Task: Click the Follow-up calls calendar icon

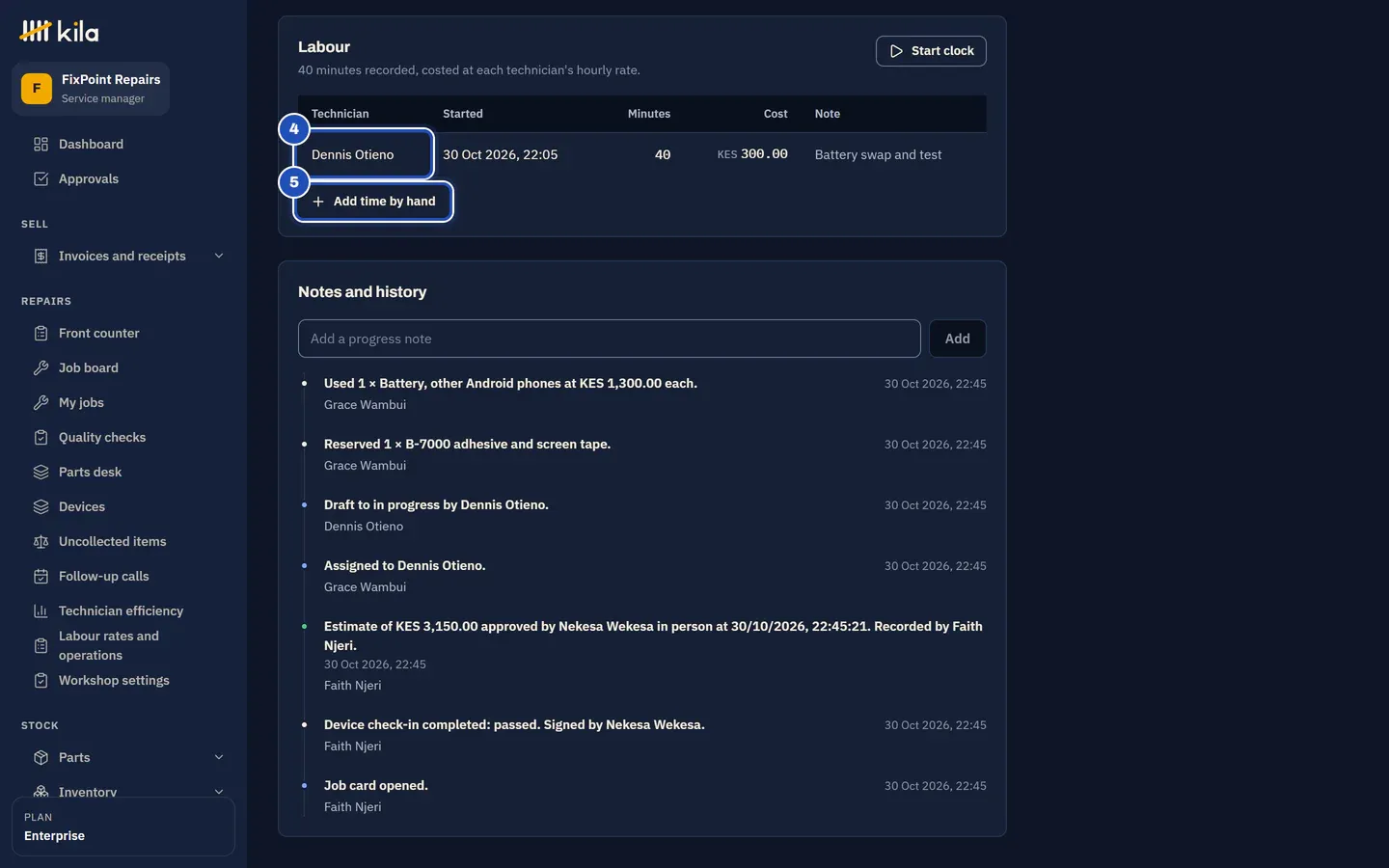Action: point(41,577)
